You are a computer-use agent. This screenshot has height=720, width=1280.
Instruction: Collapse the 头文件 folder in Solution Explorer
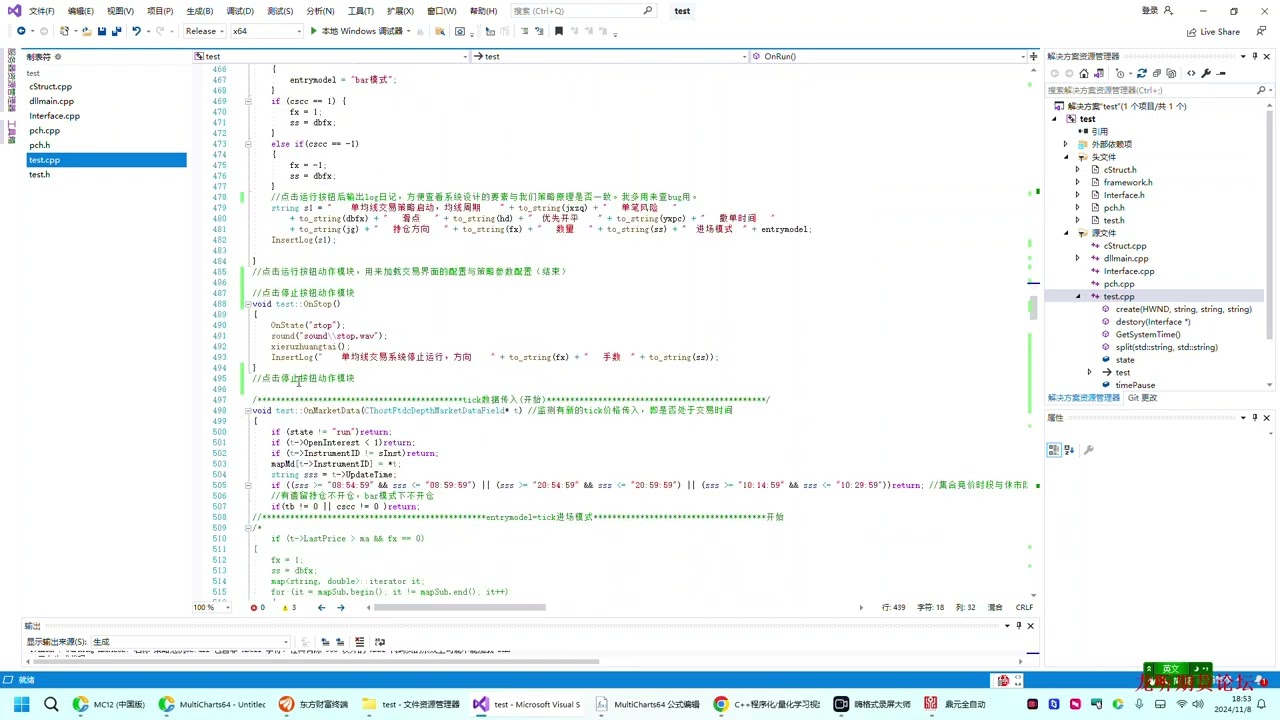(1066, 157)
